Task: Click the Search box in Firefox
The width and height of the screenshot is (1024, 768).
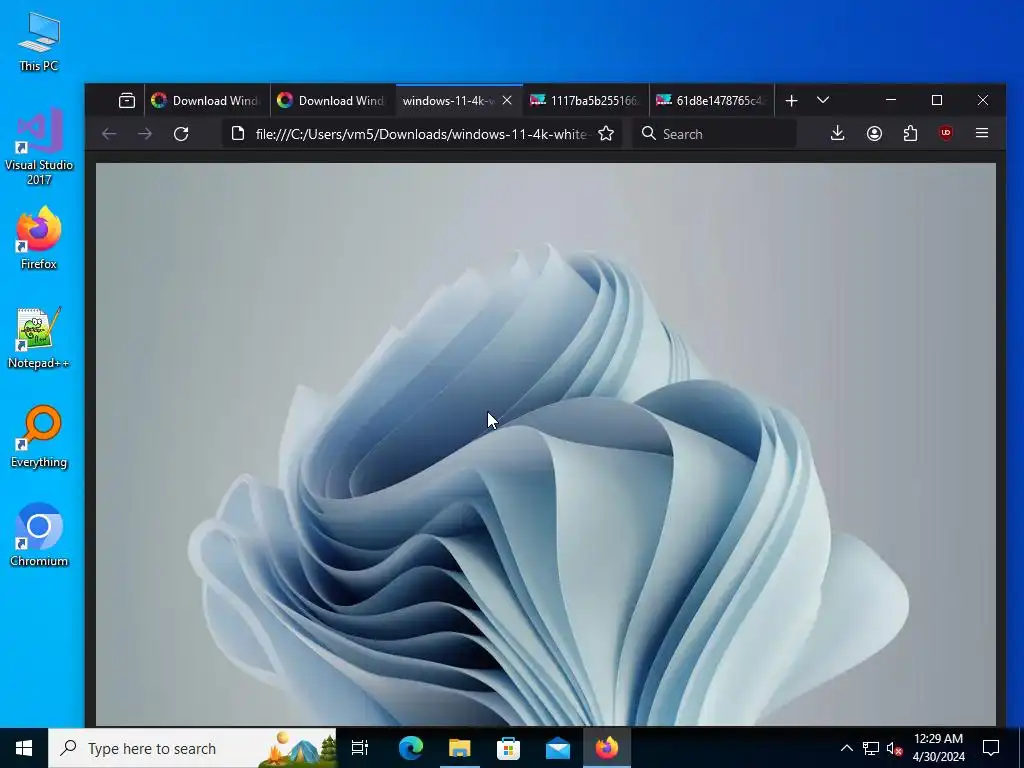Action: tap(714, 134)
